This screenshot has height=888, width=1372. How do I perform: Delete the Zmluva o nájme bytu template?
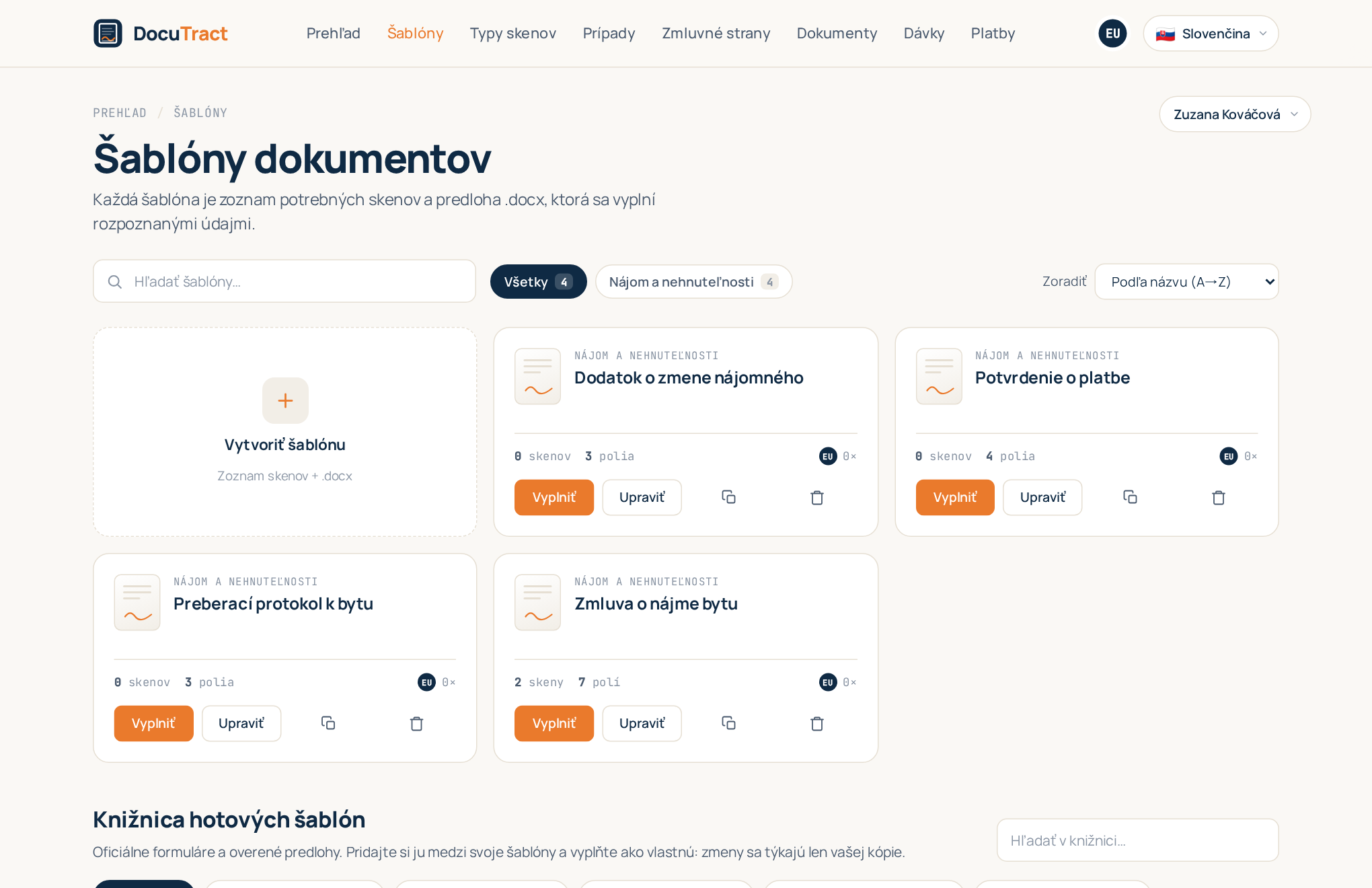pos(817,723)
